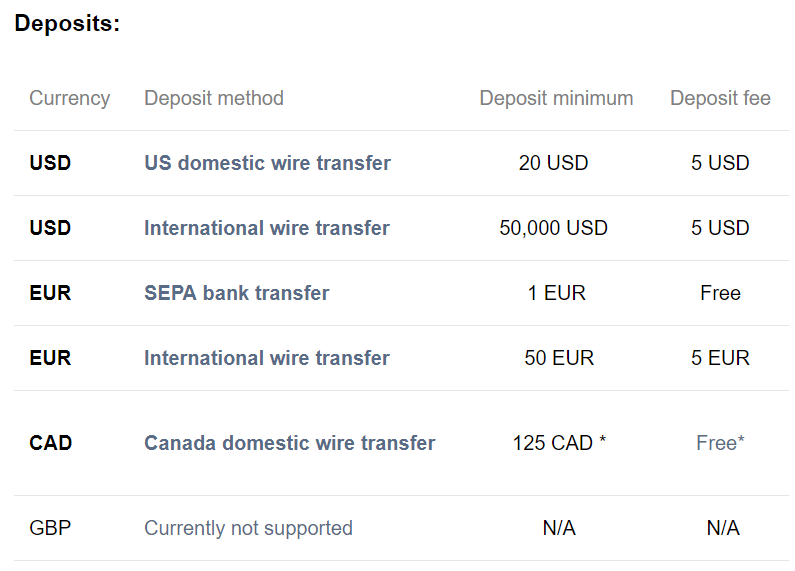This screenshot has height=571, width=795.
Task: Click the CAD currency label
Action: click(x=51, y=443)
